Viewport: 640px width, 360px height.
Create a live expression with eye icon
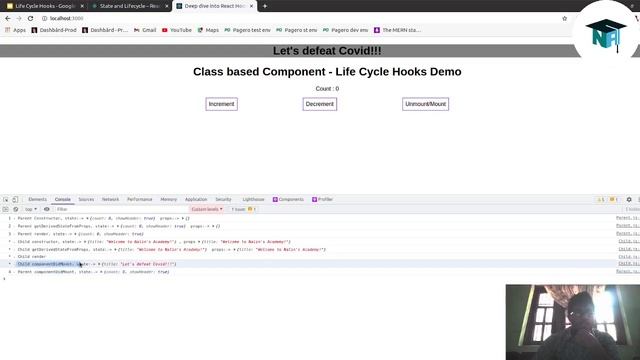click(47, 209)
